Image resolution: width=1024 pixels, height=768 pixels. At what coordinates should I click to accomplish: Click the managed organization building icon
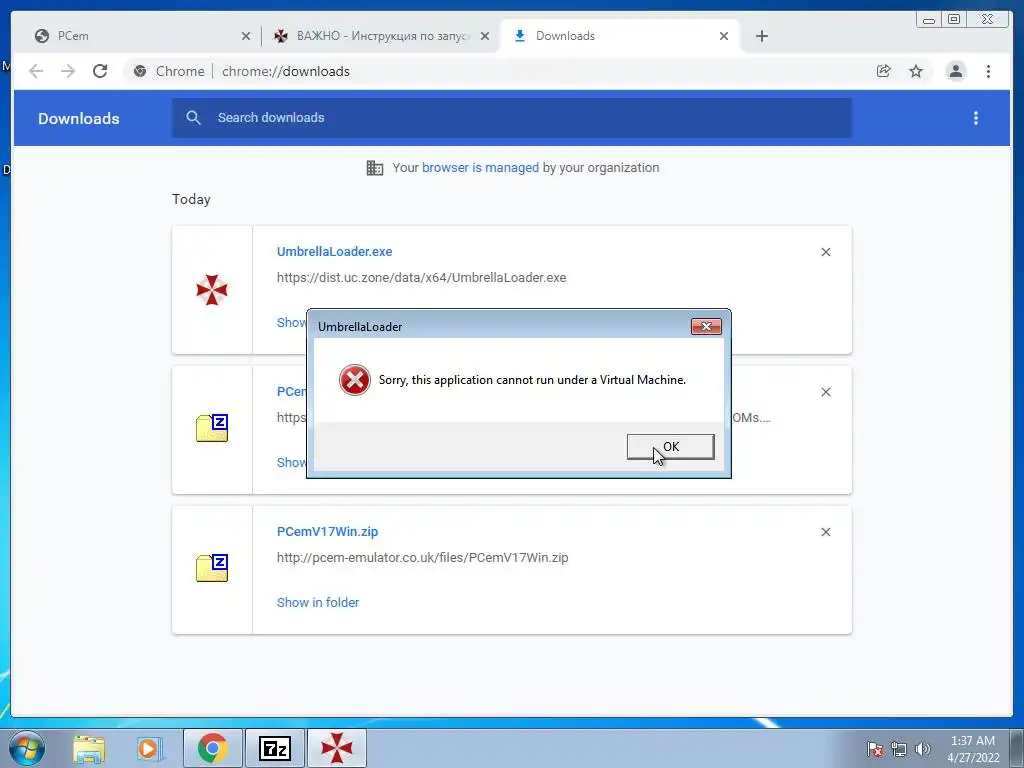click(x=375, y=168)
